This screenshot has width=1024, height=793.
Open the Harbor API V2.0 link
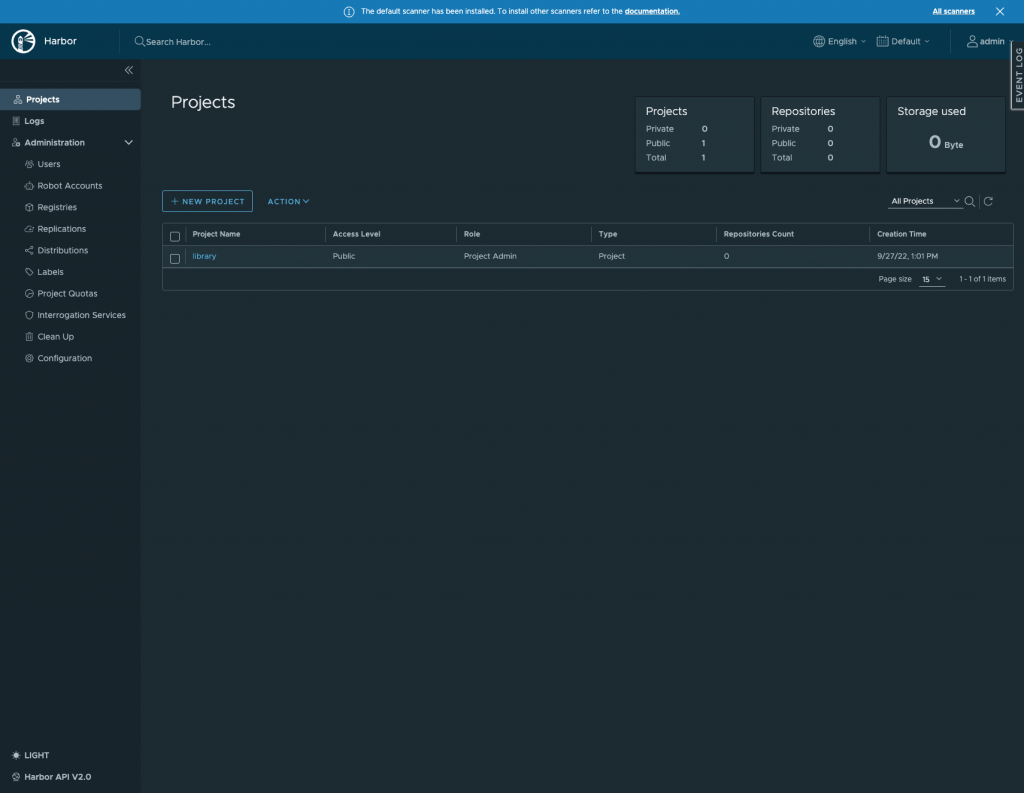(57, 777)
